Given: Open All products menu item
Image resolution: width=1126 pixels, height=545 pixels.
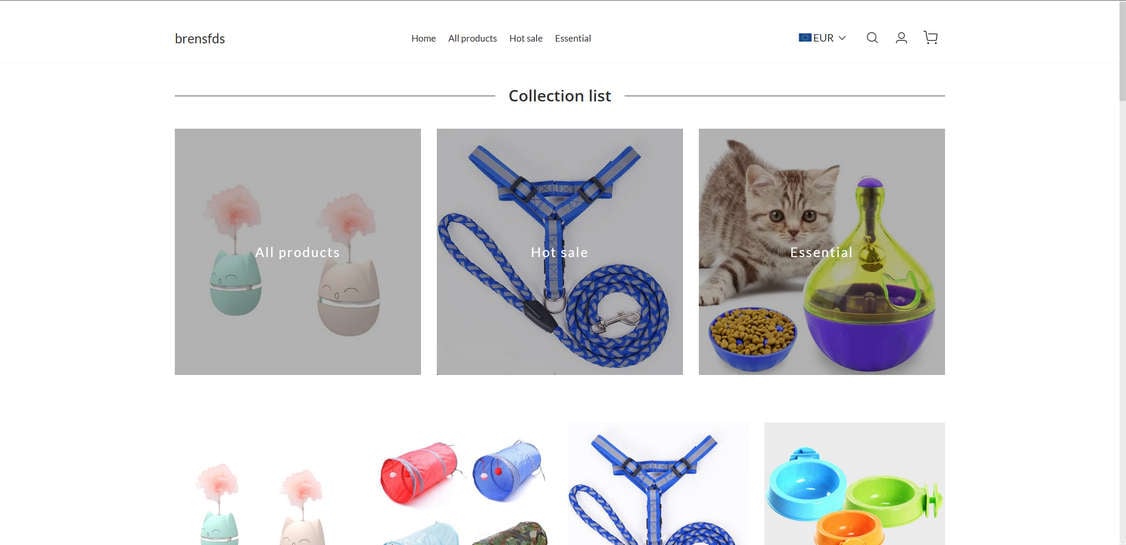Looking at the screenshot, I should coord(473,39).
